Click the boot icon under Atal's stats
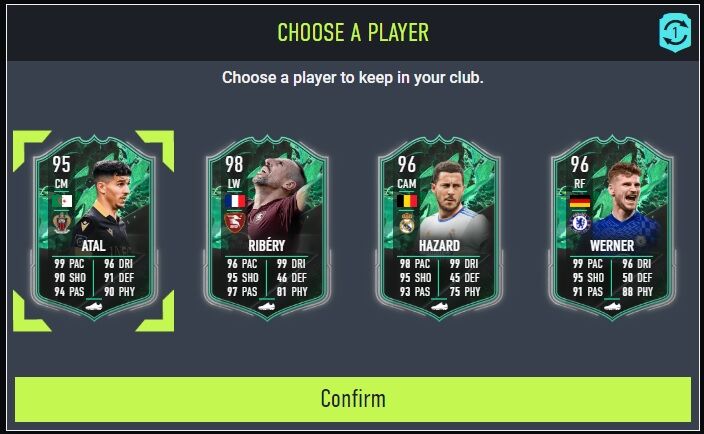 [94, 307]
